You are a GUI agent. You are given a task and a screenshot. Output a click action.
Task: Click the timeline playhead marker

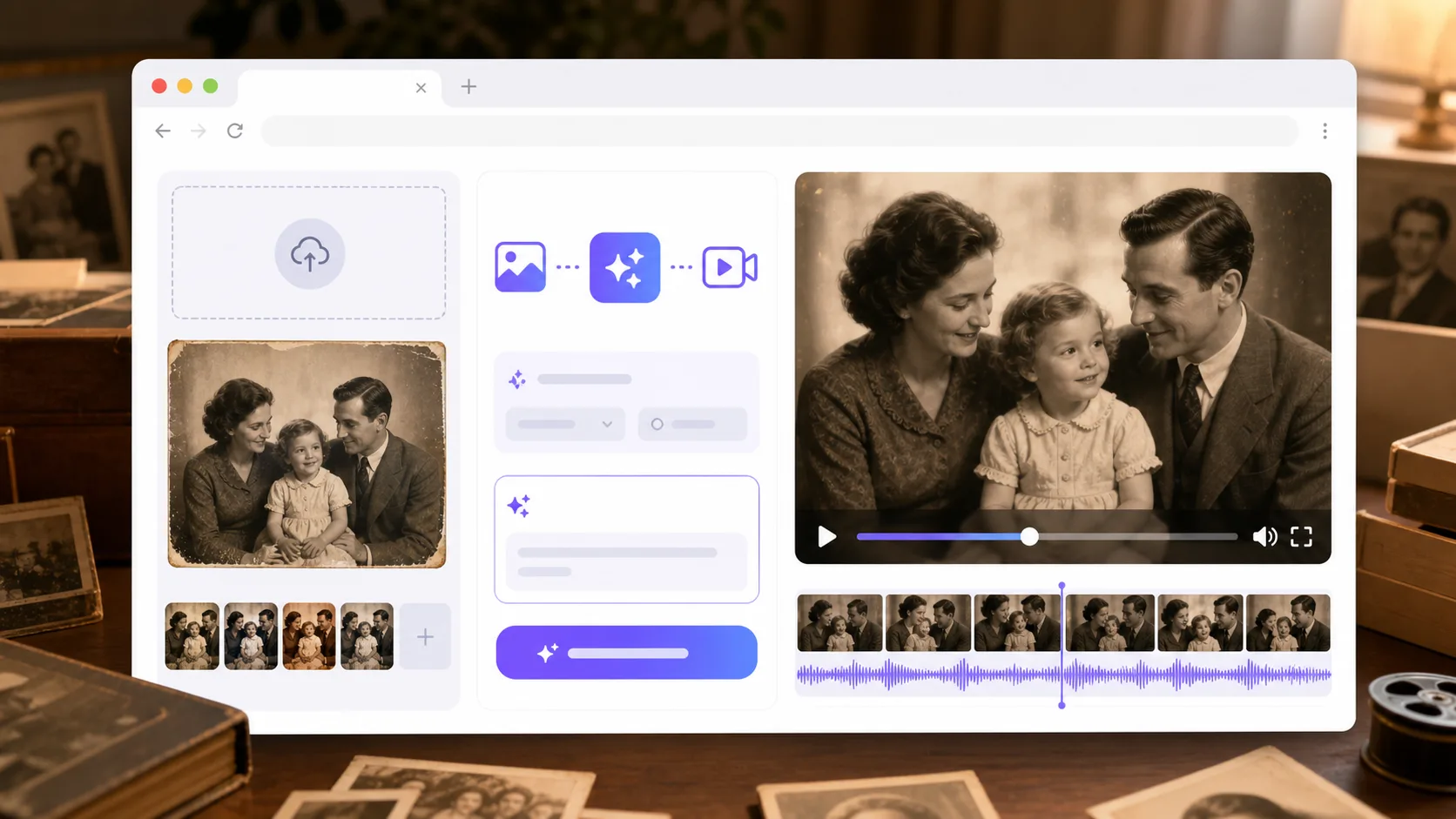1062,644
